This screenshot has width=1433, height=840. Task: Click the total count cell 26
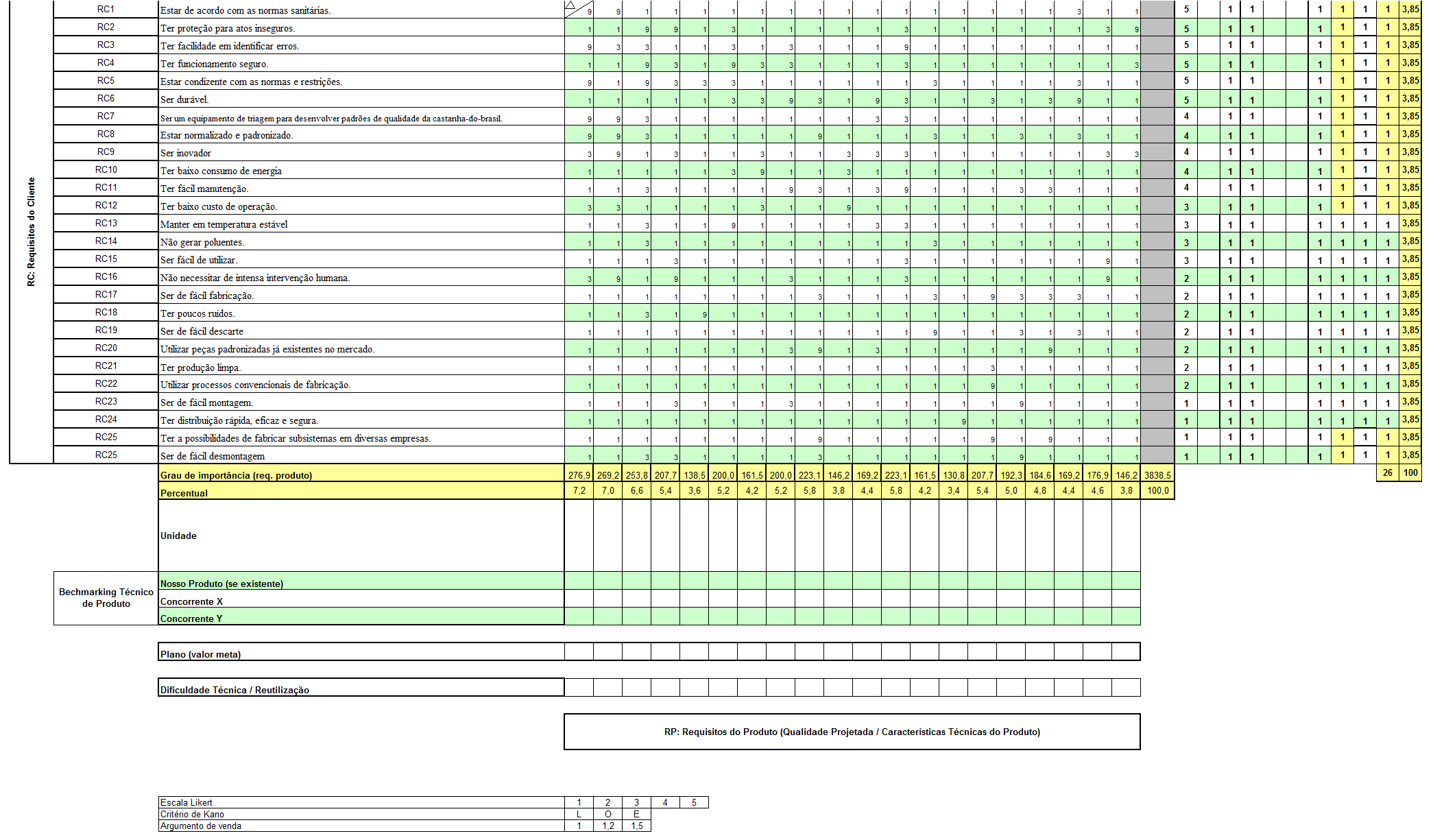1388,472
